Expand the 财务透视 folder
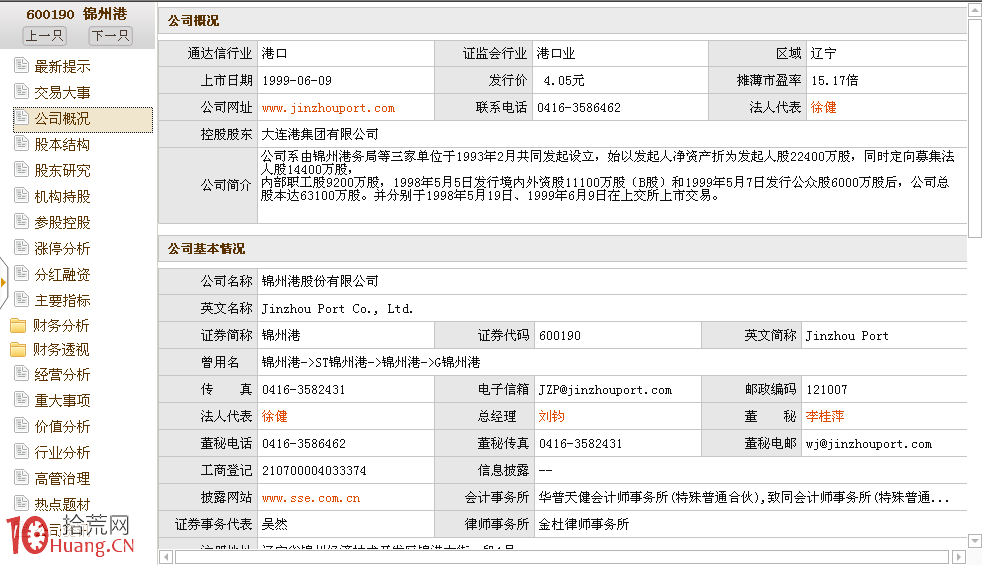This screenshot has width=982, height=565. pyautogui.click(x=61, y=350)
